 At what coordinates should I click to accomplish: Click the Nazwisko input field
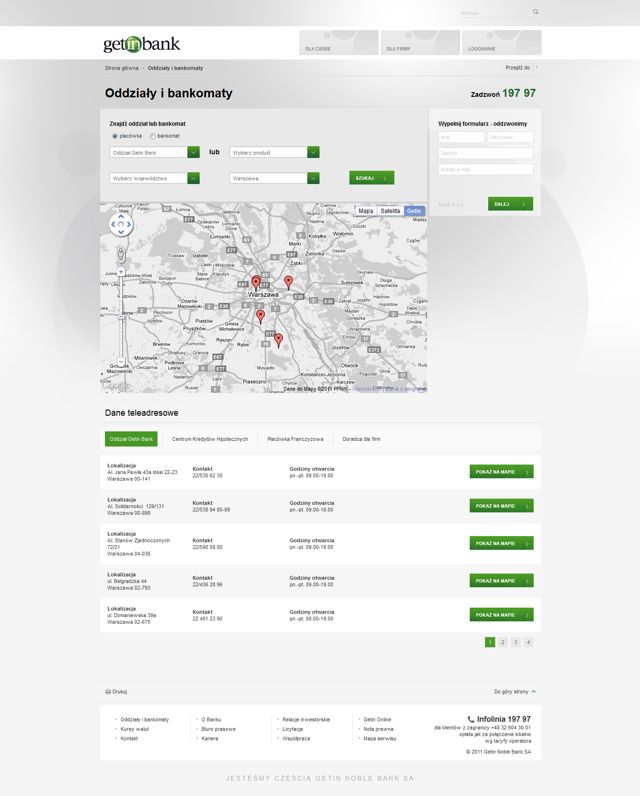pos(510,137)
